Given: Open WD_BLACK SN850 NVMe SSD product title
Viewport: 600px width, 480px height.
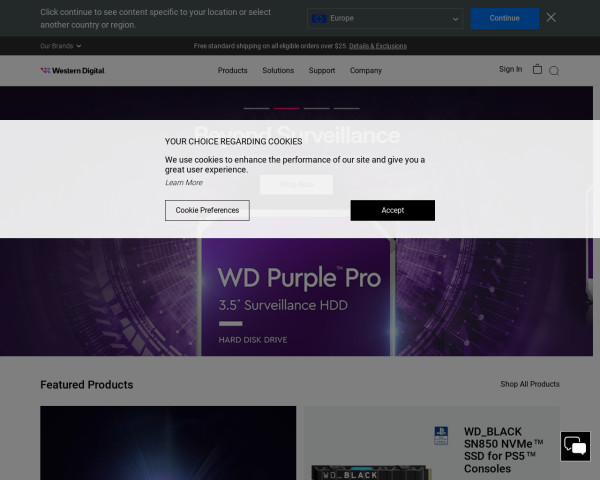Looking at the screenshot, I should click(503, 450).
